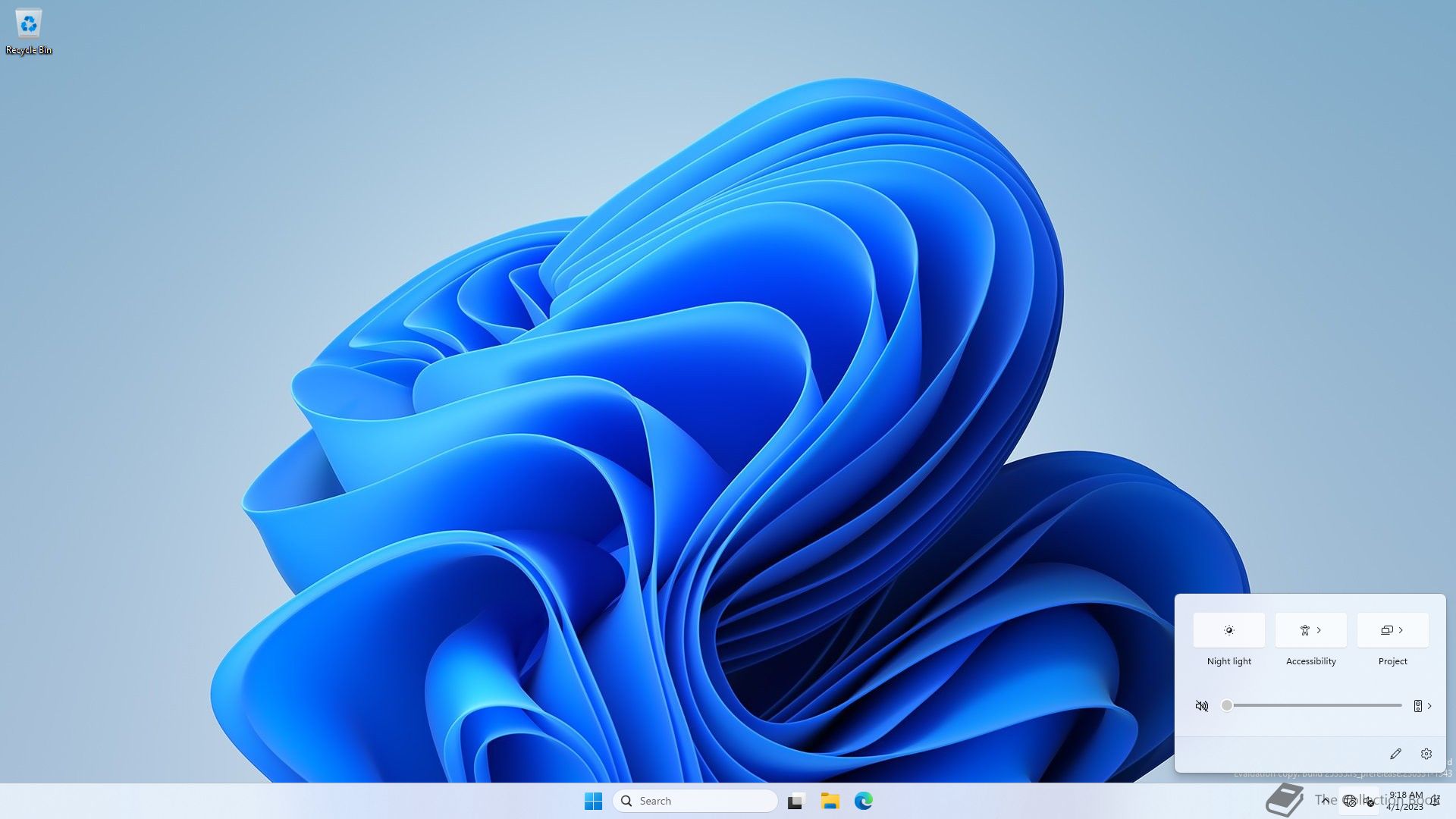Open Task View from the taskbar
This screenshot has width=1456, height=819.
tap(795, 801)
